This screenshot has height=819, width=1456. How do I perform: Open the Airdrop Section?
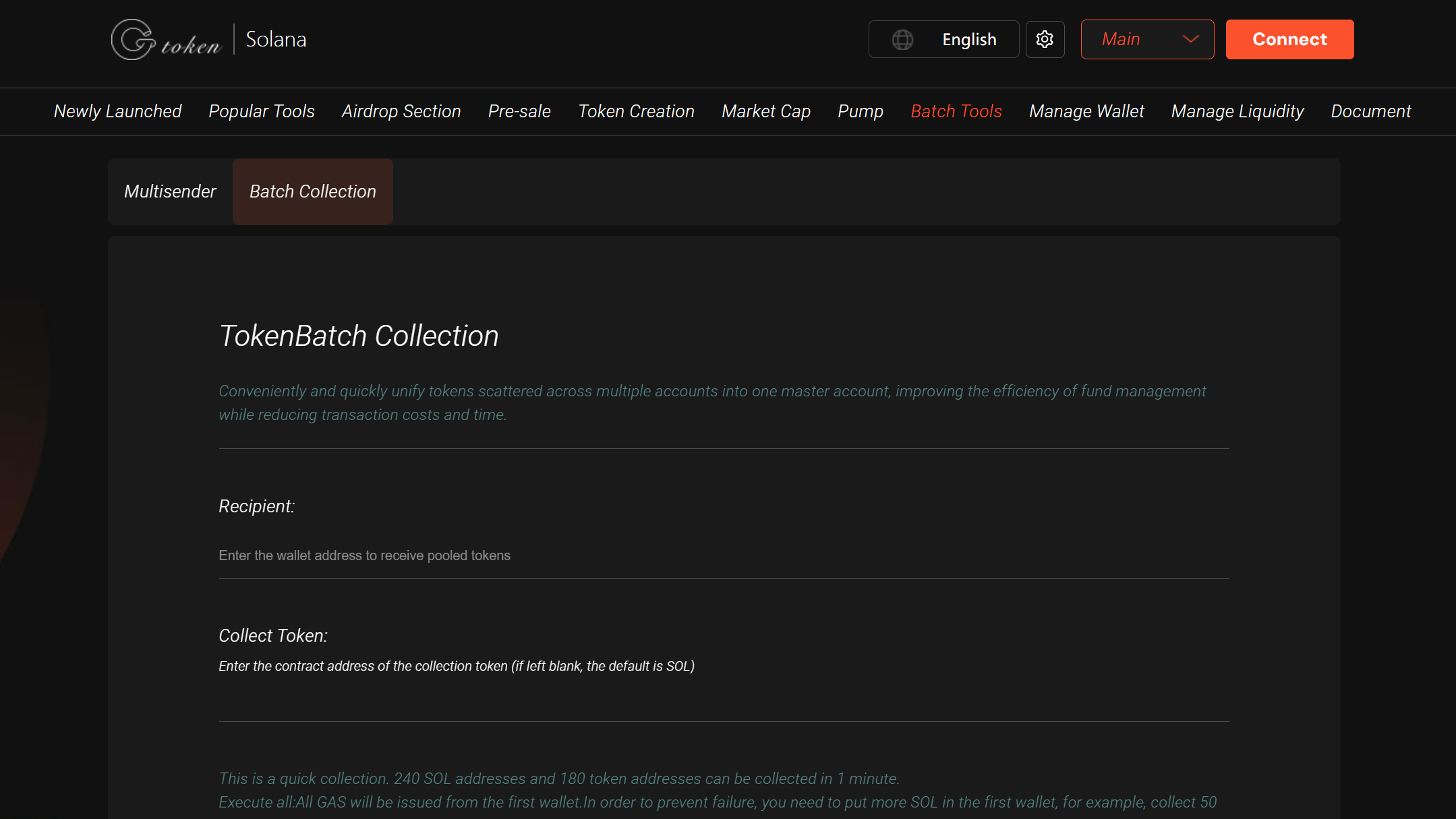[x=401, y=111]
